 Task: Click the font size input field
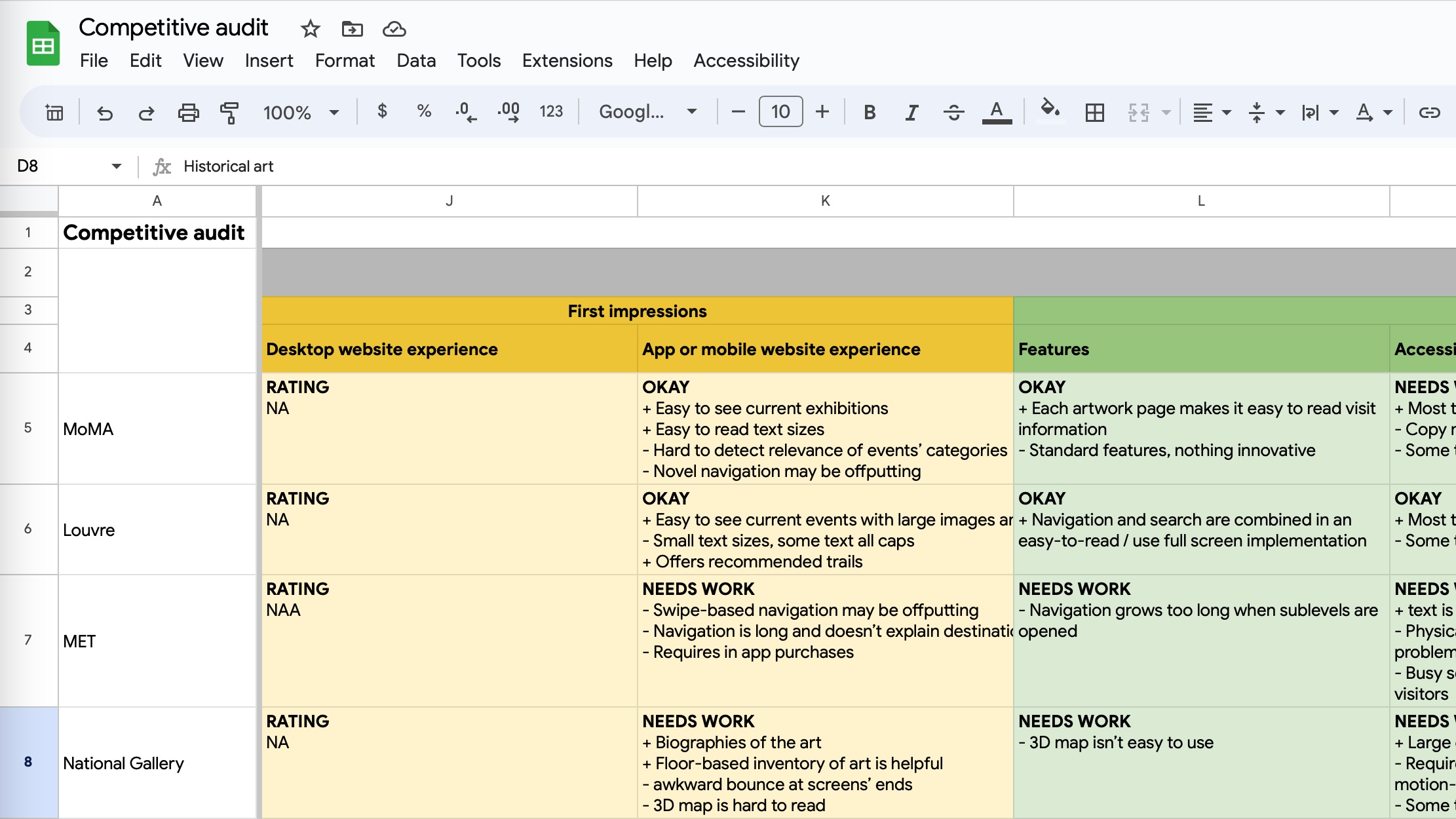(780, 112)
